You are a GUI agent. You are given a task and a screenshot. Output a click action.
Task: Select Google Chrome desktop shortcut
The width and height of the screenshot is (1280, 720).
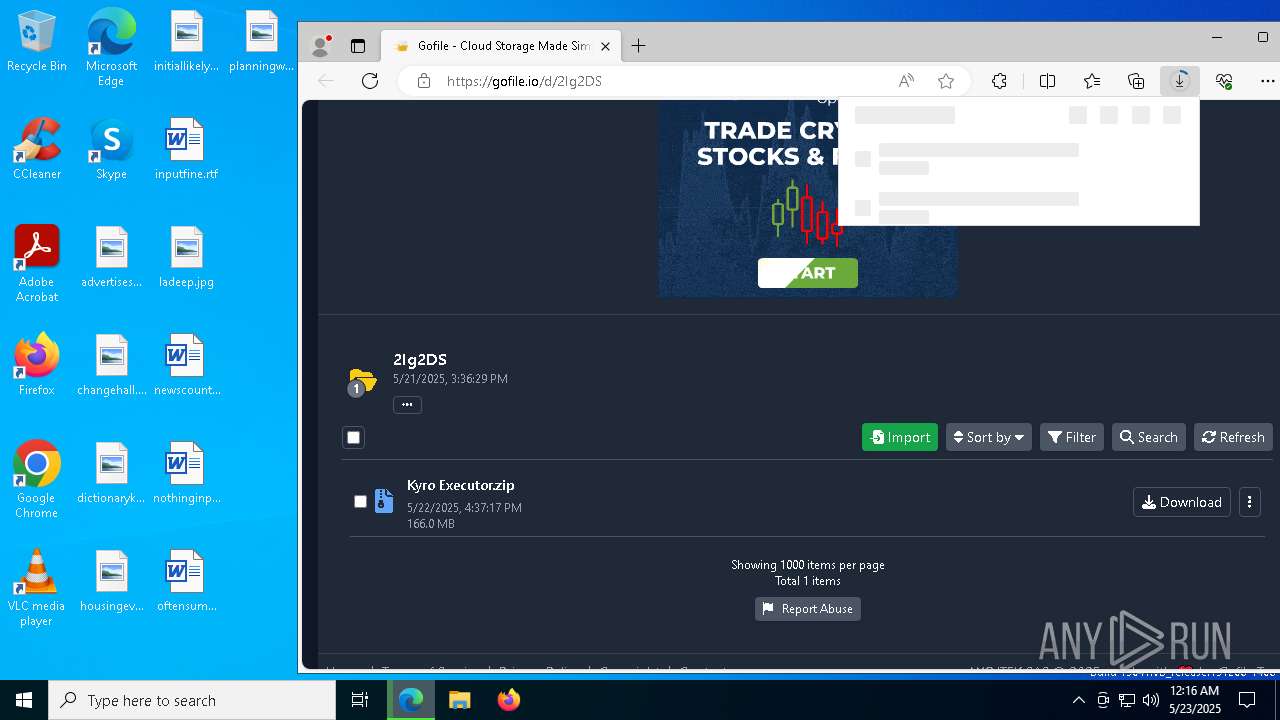pos(37,480)
